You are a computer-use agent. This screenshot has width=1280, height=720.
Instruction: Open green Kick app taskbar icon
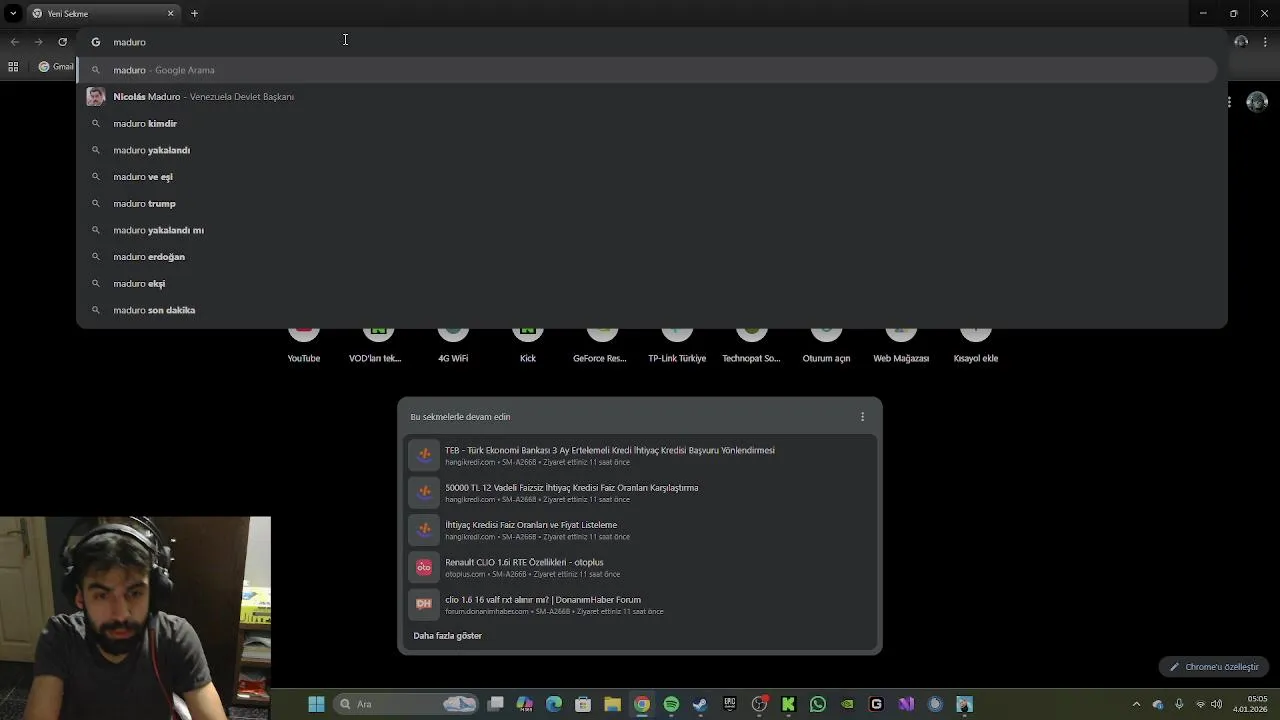788,704
